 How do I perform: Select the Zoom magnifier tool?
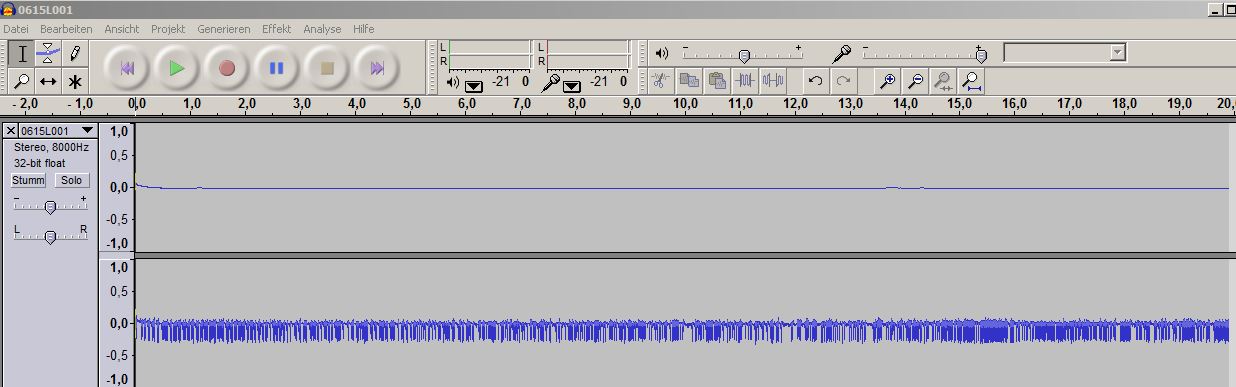pos(22,81)
